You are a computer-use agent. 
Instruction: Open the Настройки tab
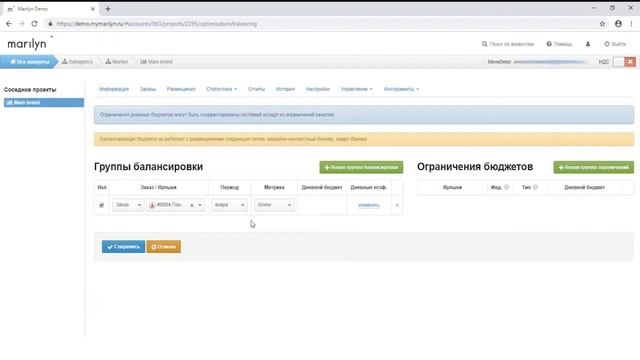(317, 89)
